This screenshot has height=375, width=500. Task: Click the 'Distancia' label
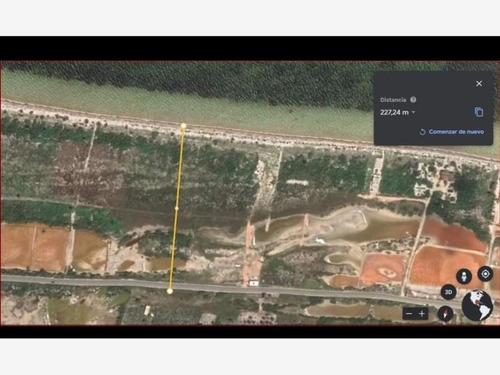pos(393,100)
